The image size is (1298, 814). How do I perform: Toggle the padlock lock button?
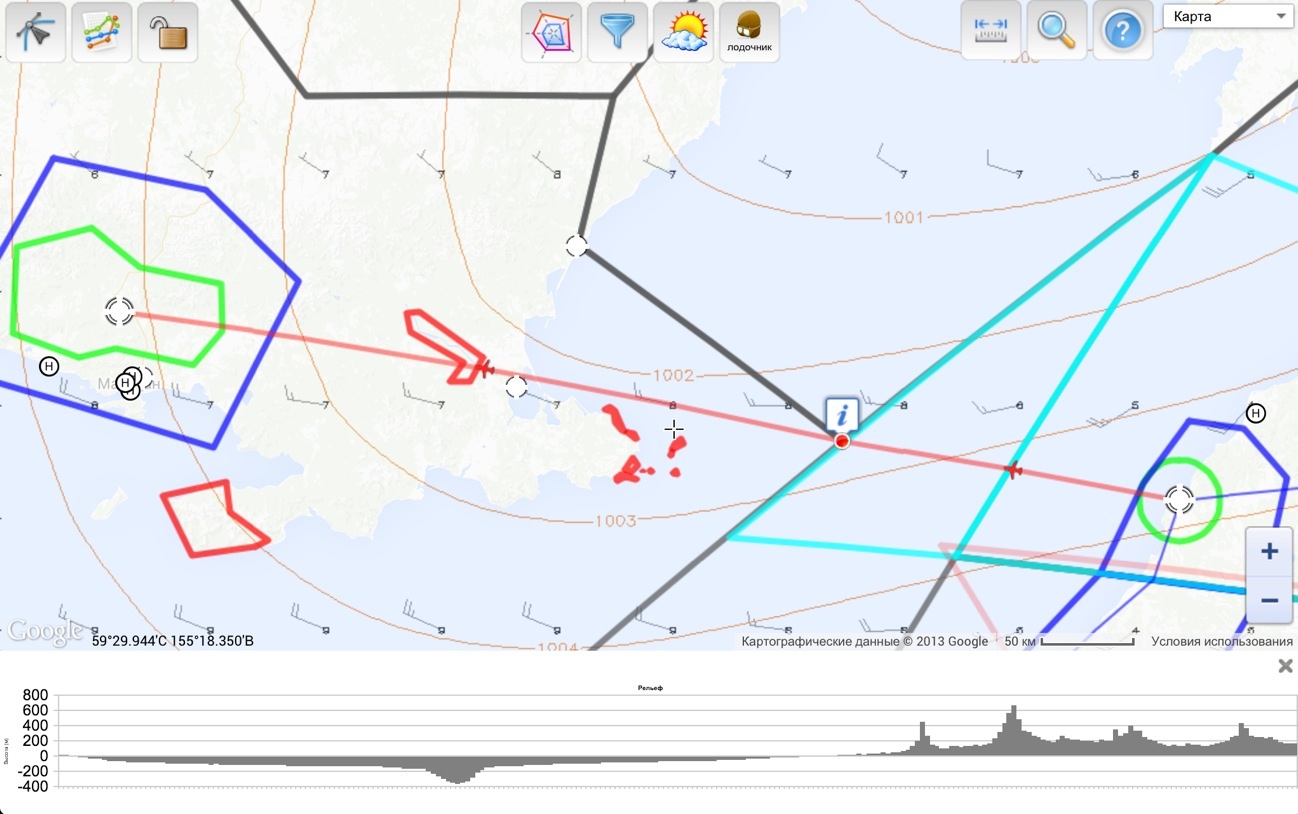click(x=168, y=32)
